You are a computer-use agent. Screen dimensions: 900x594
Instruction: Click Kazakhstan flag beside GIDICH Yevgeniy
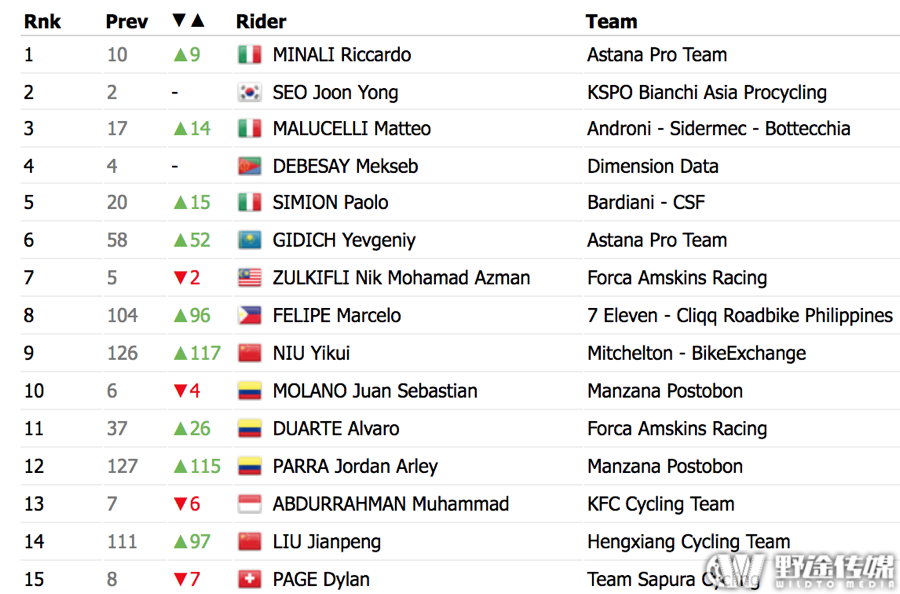[x=250, y=240]
